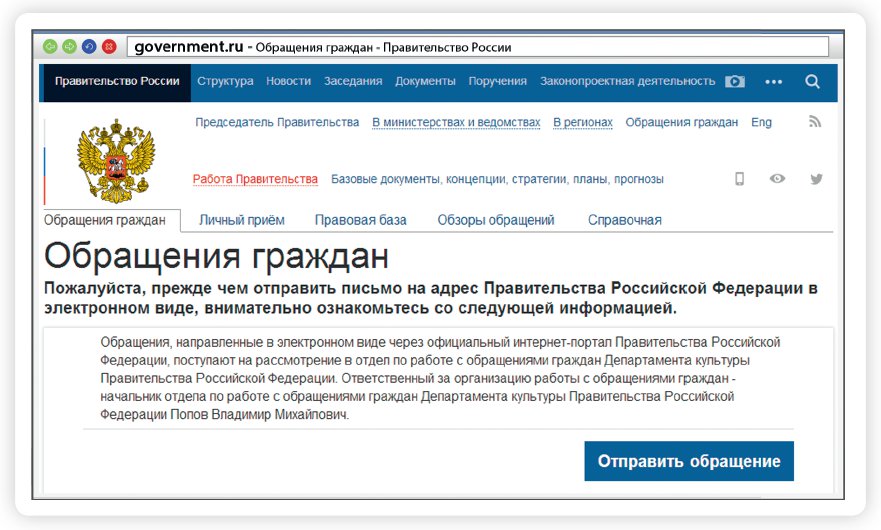Image resolution: width=881 pixels, height=530 pixels.
Task: Select the Справочная tab
Action: point(625,220)
